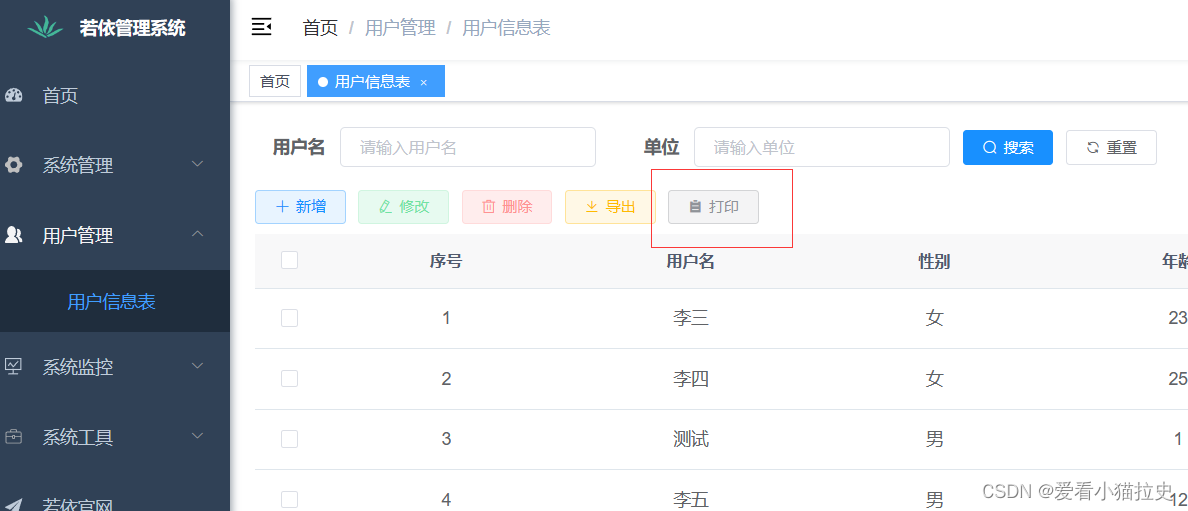Click the RuoYi green leaf logo
The width and height of the screenshot is (1188, 511).
(x=45, y=27)
